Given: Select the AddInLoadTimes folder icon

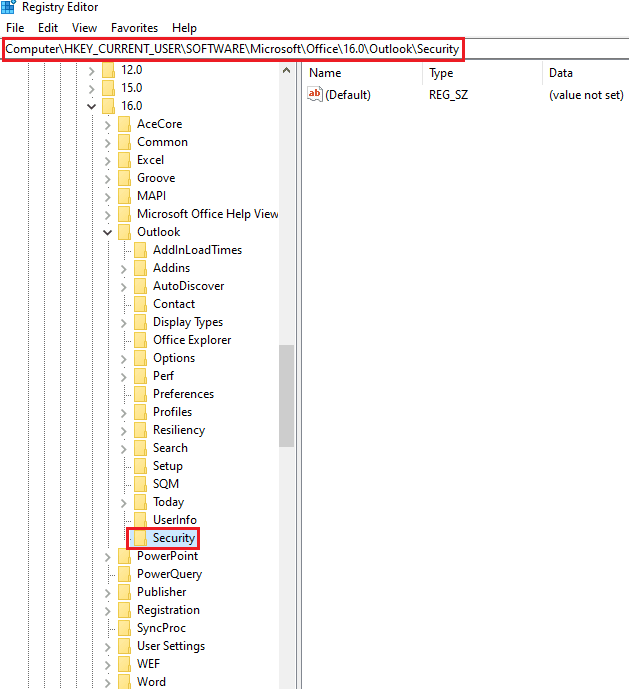Looking at the screenshot, I should coord(140,250).
